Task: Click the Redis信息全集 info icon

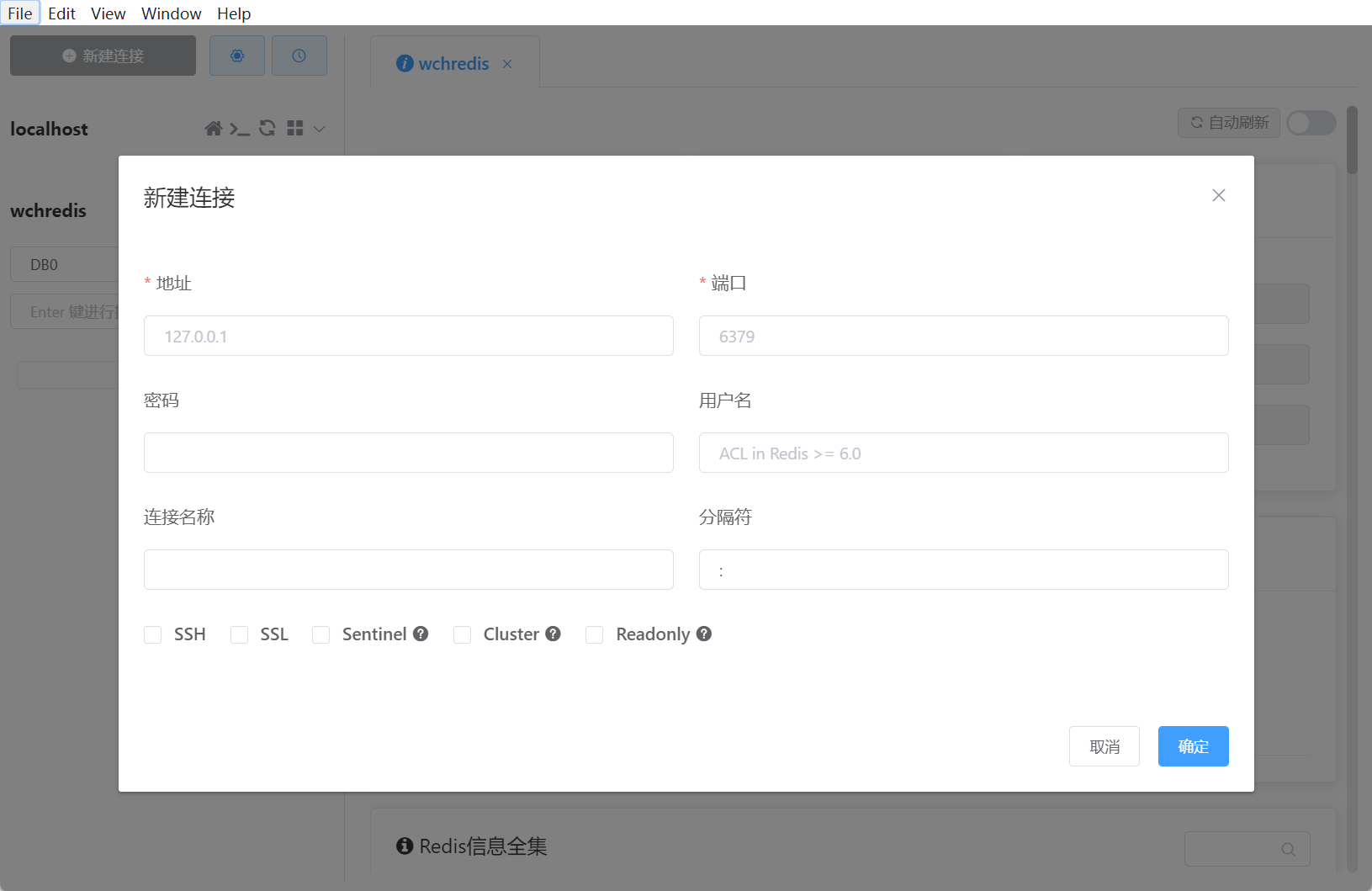Action: [405, 846]
